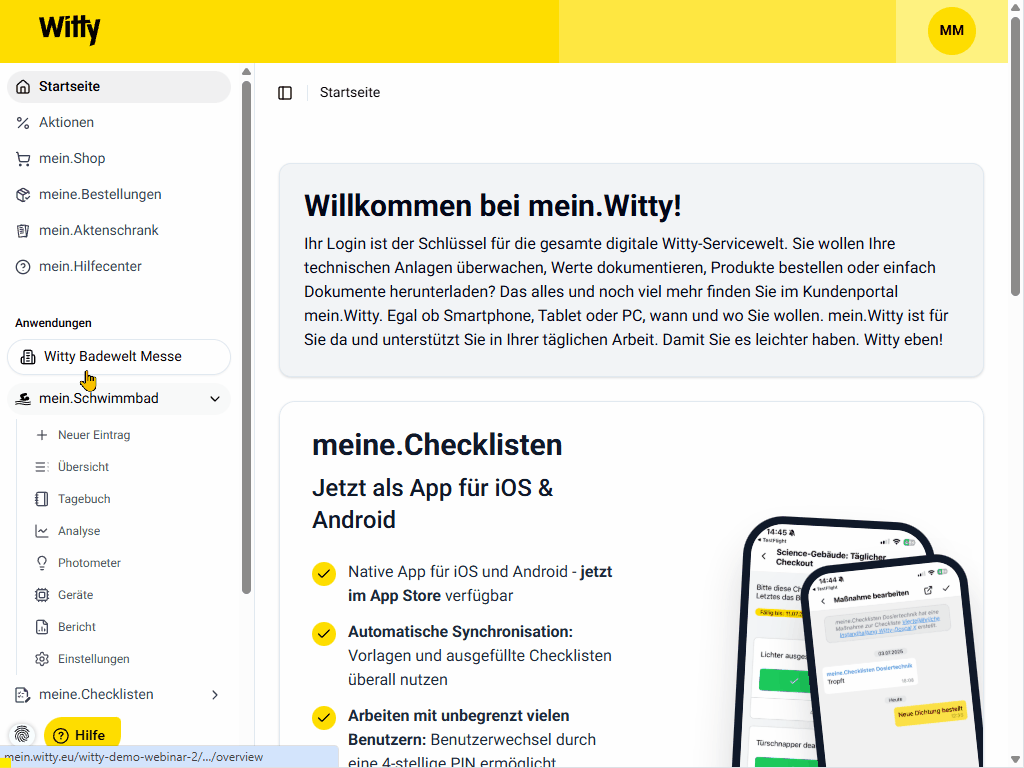Click the mein.Hilfecenter question mark icon
The height and width of the screenshot is (768, 1024).
click(23, 266)
